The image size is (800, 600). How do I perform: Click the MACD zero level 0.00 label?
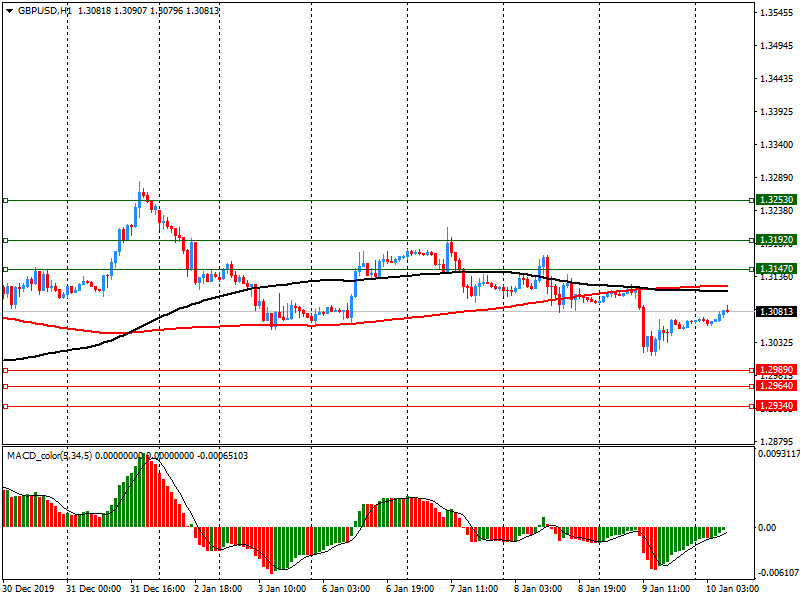[x=769, y=527]
